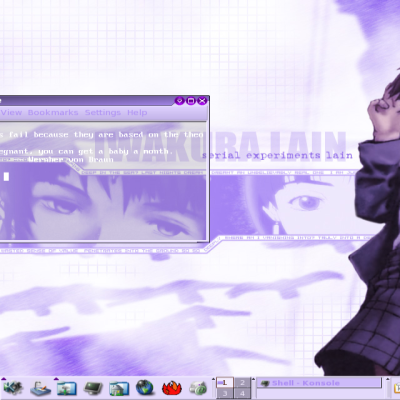Viewport: 400px width, 400px height.
Task: Expand the arrow above the K menu
Action: pos(4,379)
